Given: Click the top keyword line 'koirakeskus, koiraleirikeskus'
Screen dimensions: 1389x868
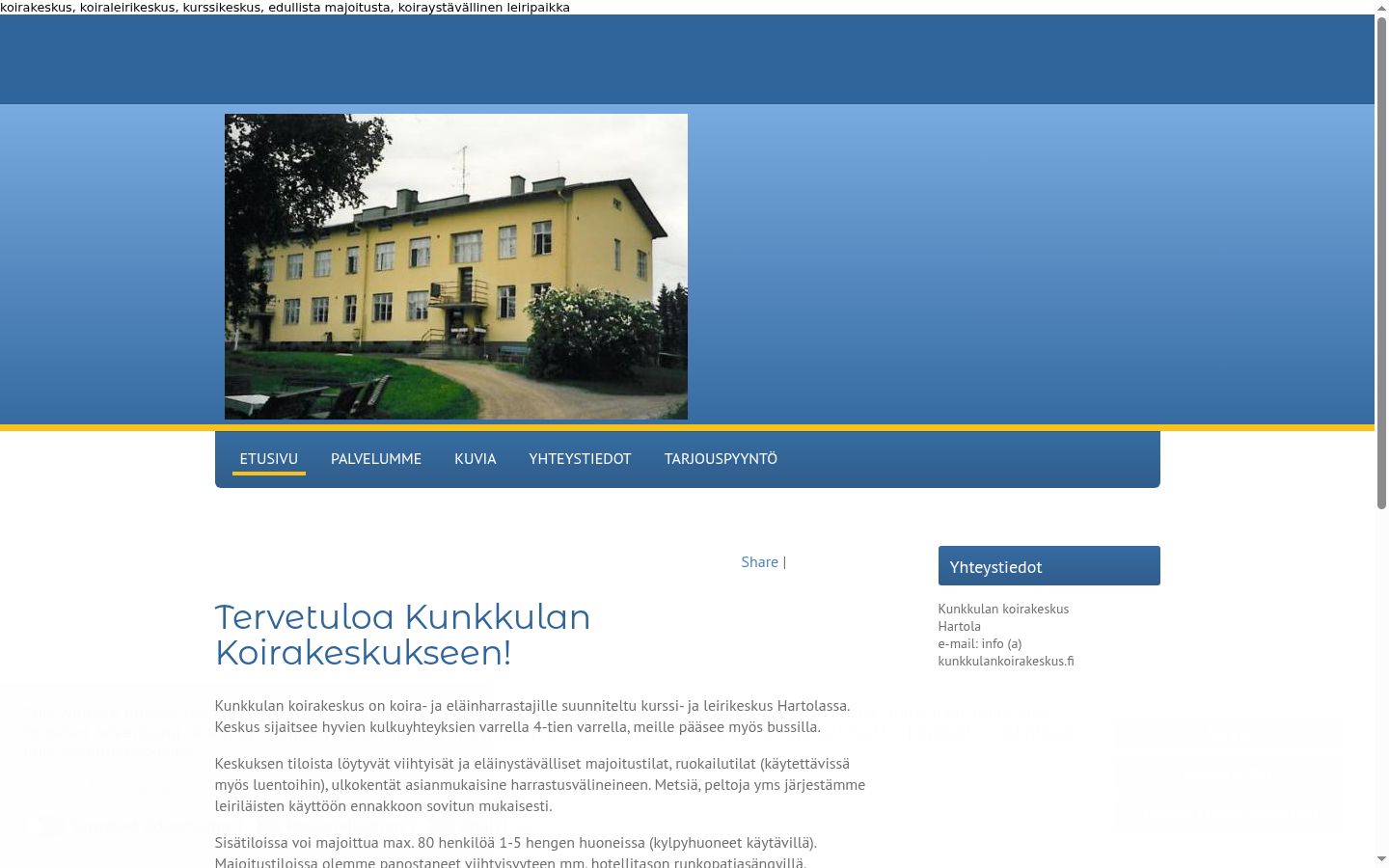Looking at the screenshot, I should point(285,7).
